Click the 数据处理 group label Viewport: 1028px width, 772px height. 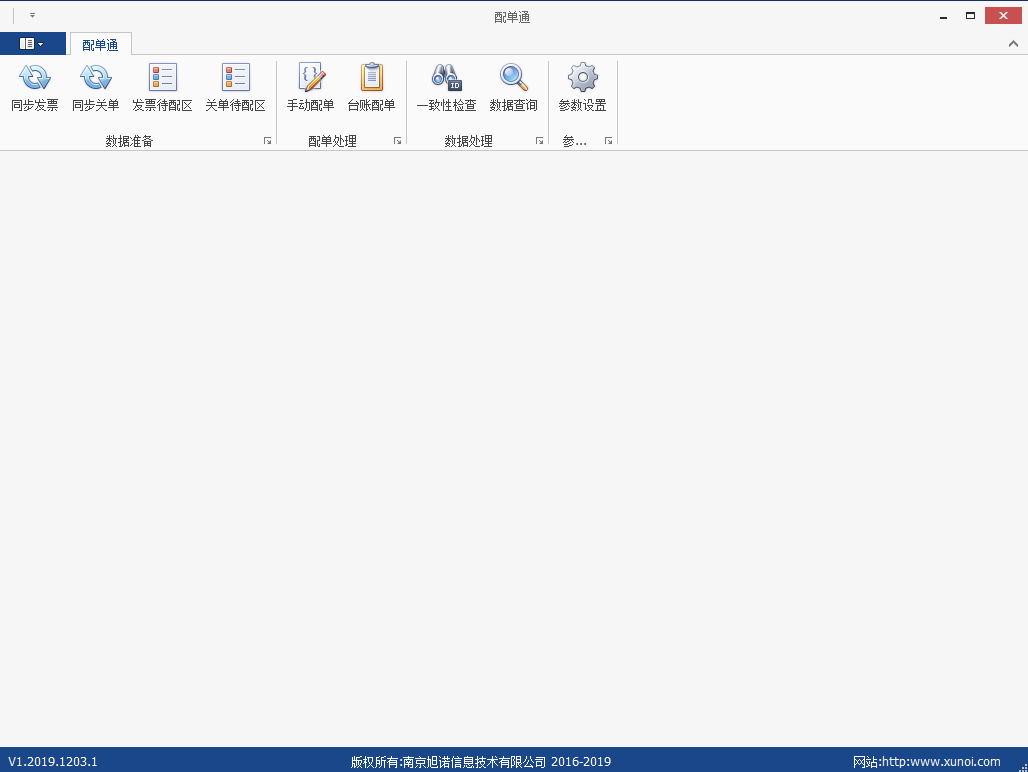click(x=468, y=141)
